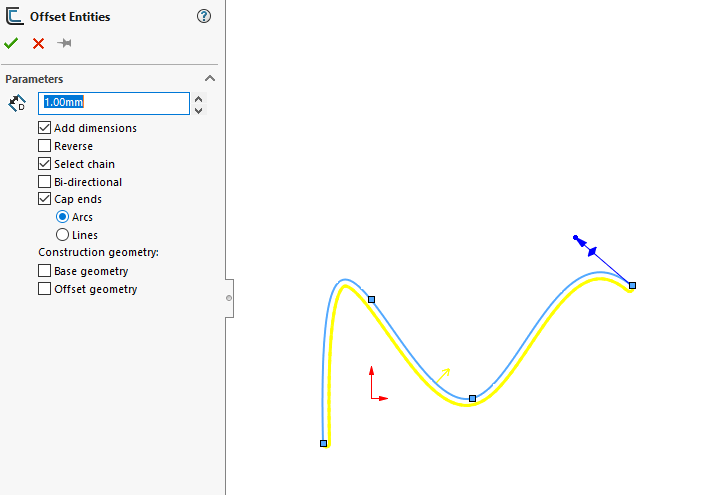
Task: Decrease the offset distance with the down arrow
Action: click(x=198, y=109)
